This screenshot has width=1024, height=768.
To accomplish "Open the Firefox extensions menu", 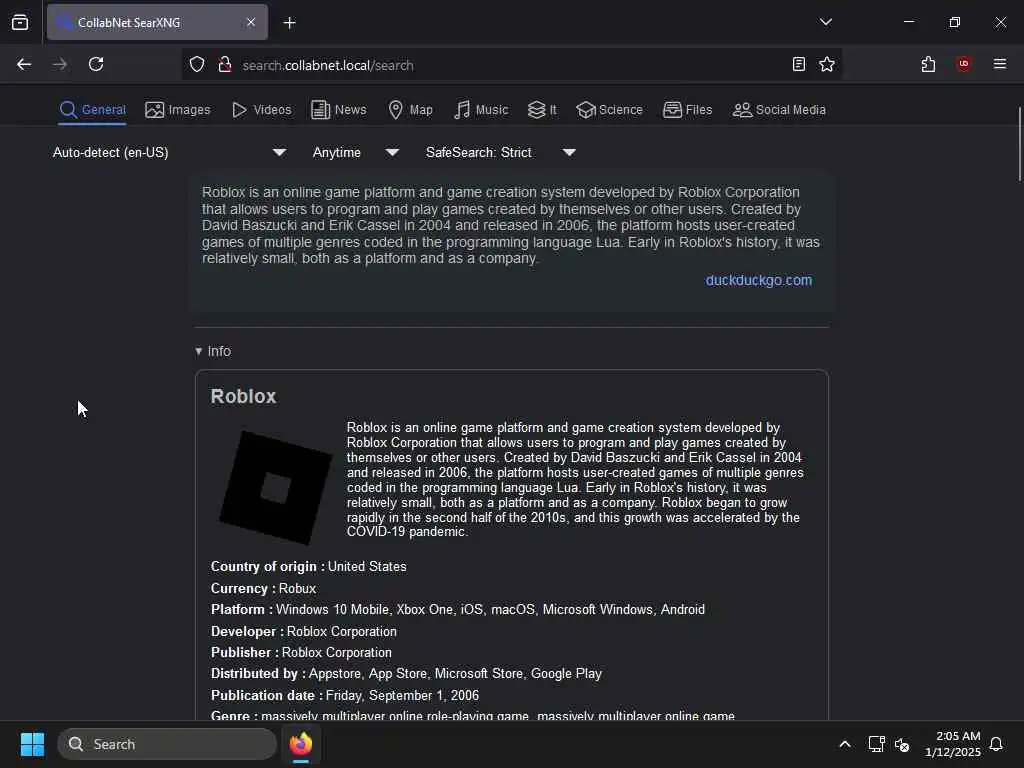I will point(928,64).
